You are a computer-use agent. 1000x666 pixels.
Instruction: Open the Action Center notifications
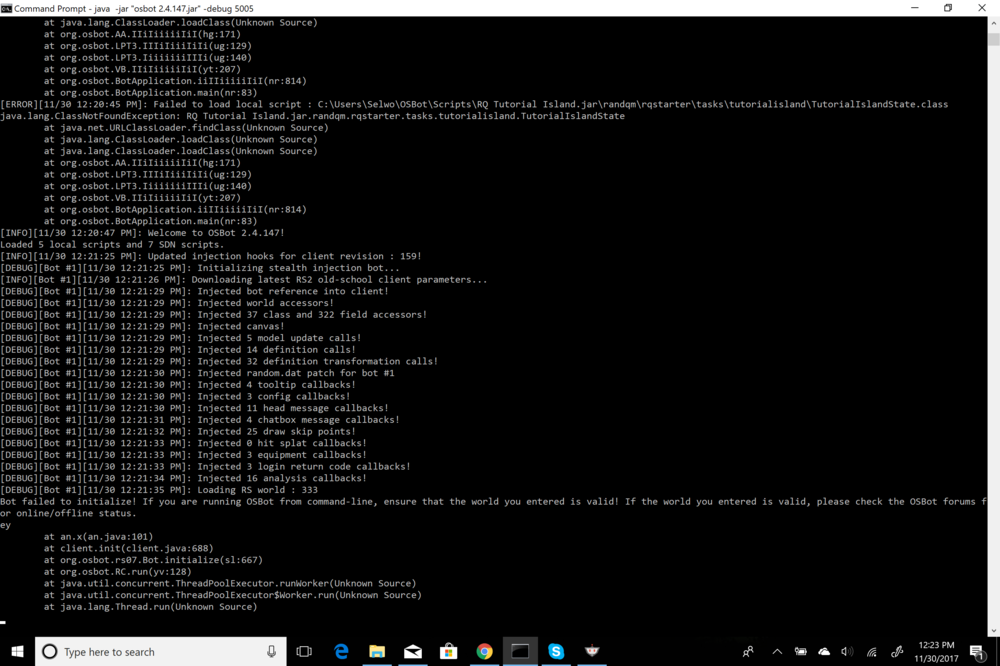pyautogui.click(x=978, y=652)
